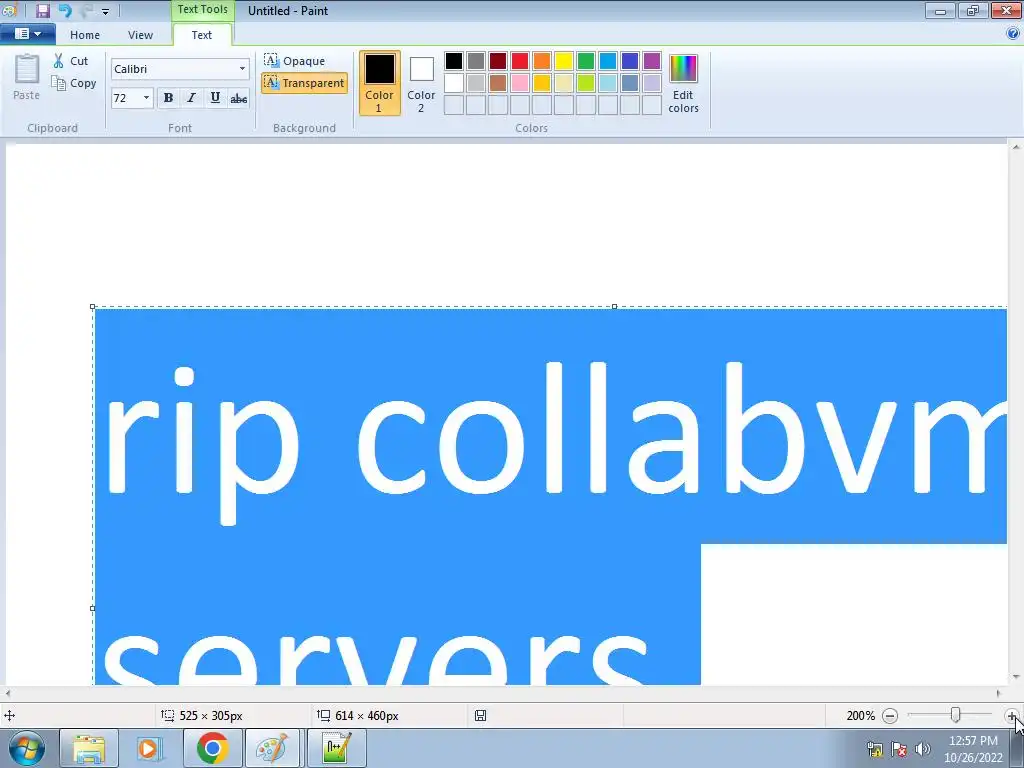Click the Save icon in quick access toolbar

pos(42,10)
